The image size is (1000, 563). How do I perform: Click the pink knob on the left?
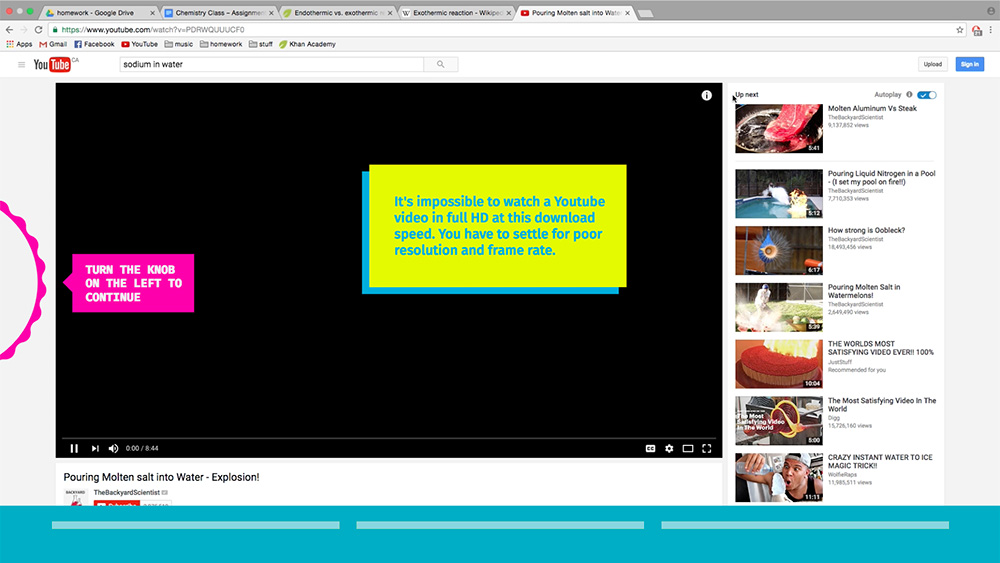[21, 281]
